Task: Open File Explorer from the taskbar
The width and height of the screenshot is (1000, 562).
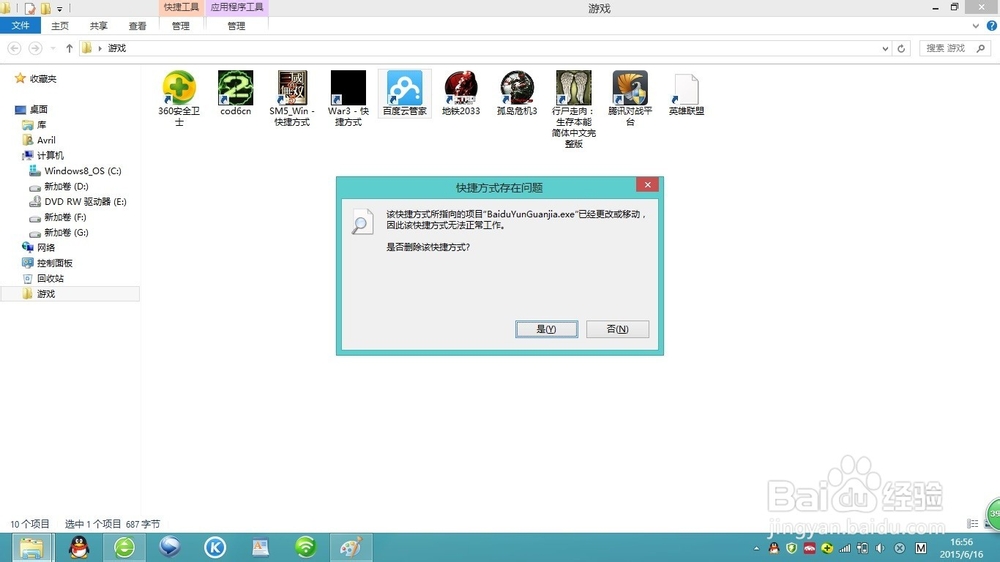Action: click(31, 547)
